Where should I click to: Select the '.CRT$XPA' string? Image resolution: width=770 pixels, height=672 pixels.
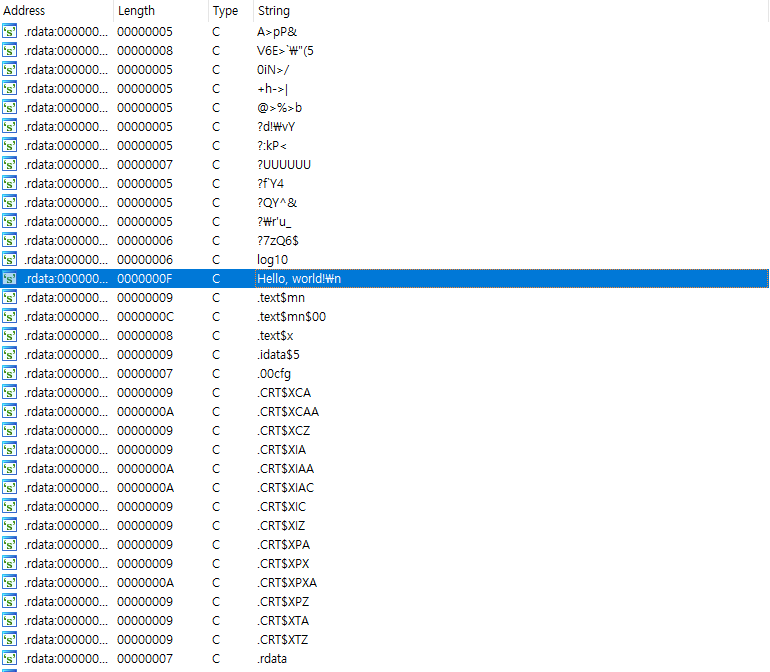click(283, 545)
